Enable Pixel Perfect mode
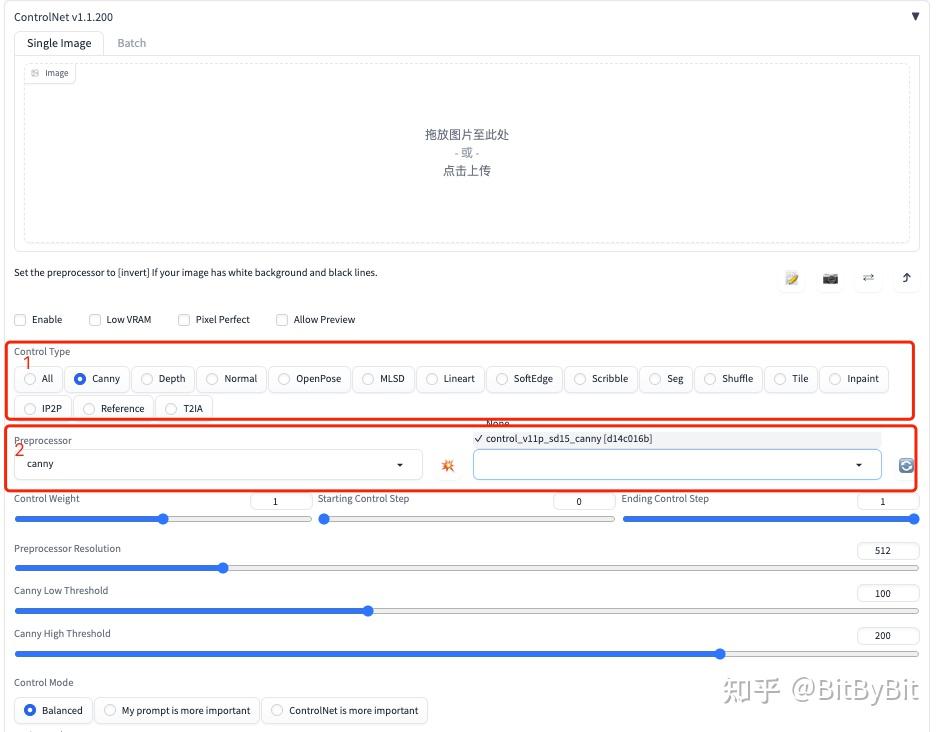The width and height of the screenshot is (942, 732). coord(184,319)
